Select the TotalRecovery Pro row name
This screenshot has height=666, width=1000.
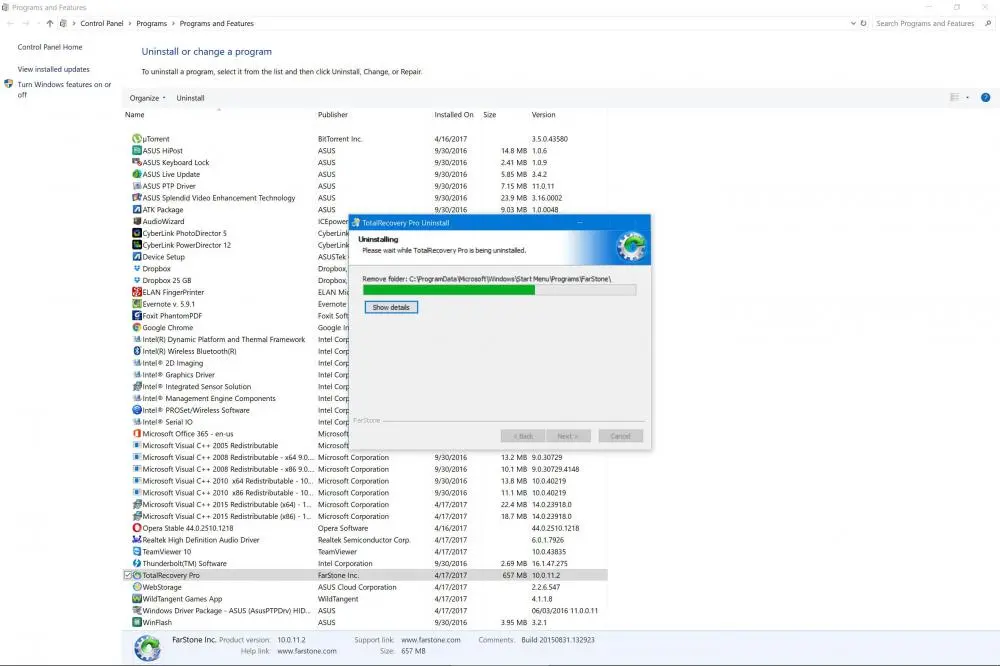click(x=171, y=575)
